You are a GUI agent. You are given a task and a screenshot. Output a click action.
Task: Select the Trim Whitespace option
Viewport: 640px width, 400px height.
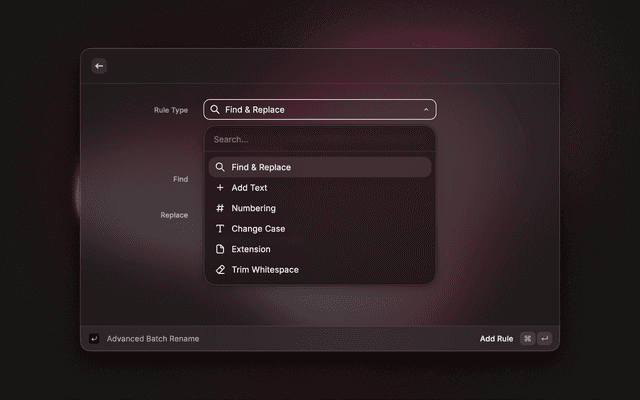click(265, 270)
